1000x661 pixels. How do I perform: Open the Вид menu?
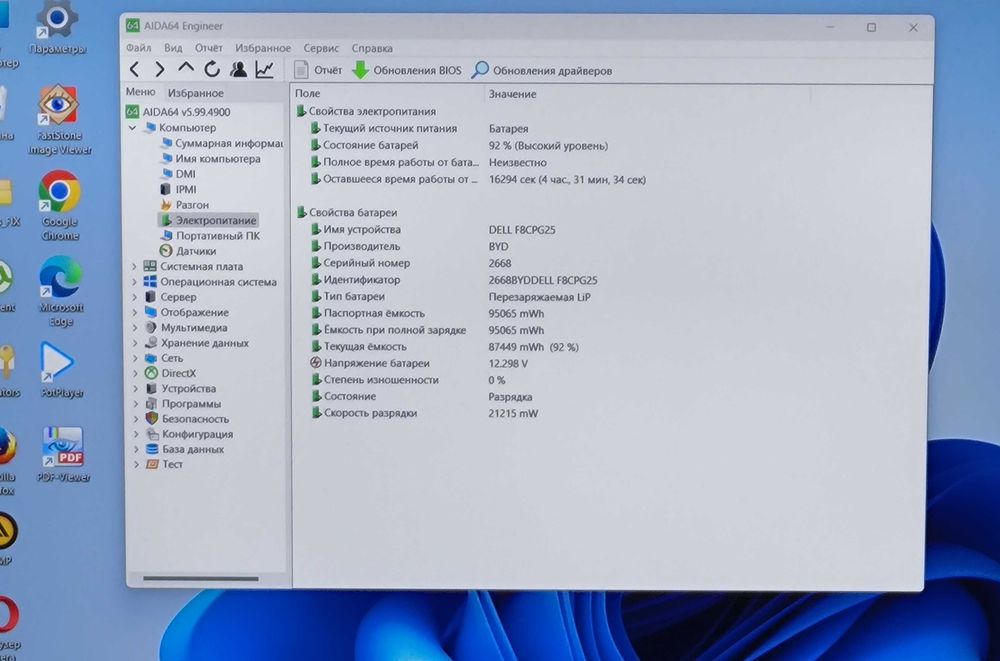click(173, 48)
